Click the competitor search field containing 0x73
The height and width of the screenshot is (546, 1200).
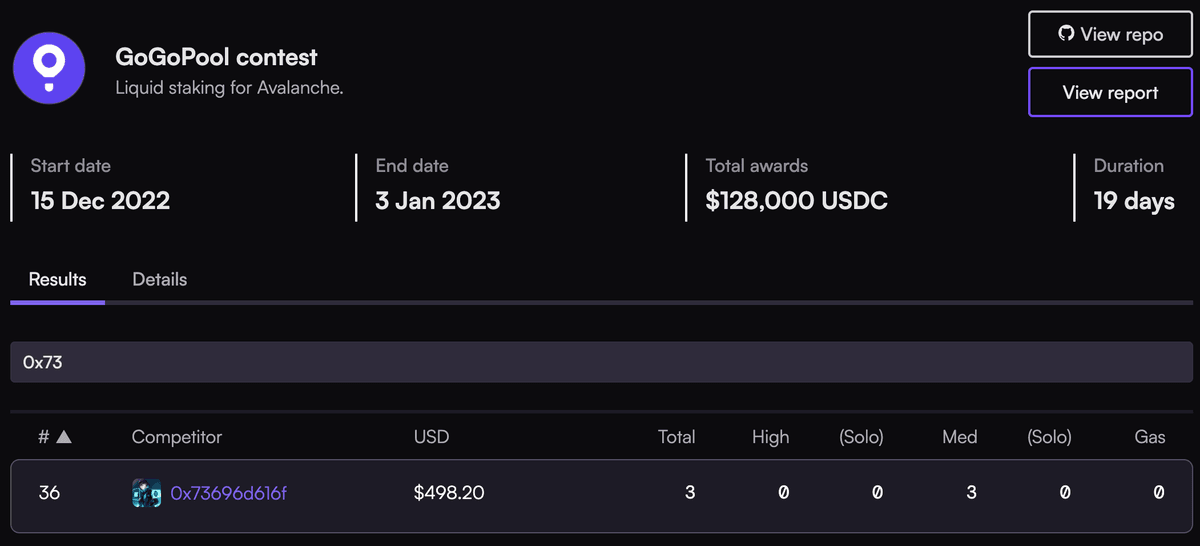(x=600, y=362)
